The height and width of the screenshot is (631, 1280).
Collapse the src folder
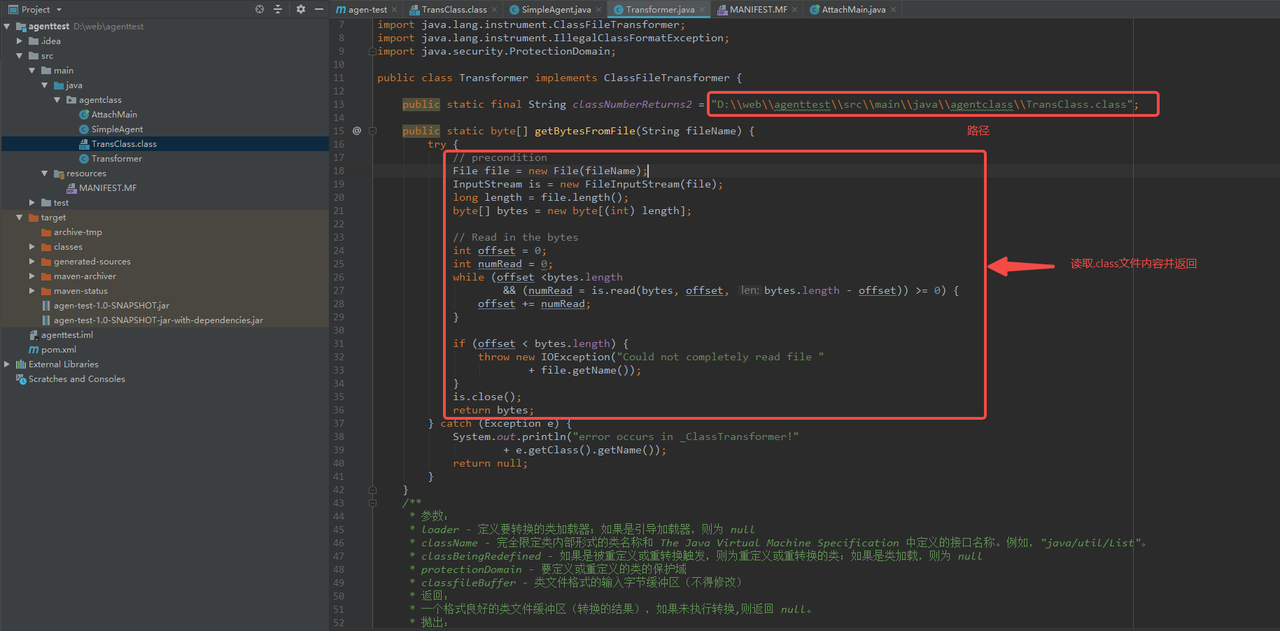point(20,56)
